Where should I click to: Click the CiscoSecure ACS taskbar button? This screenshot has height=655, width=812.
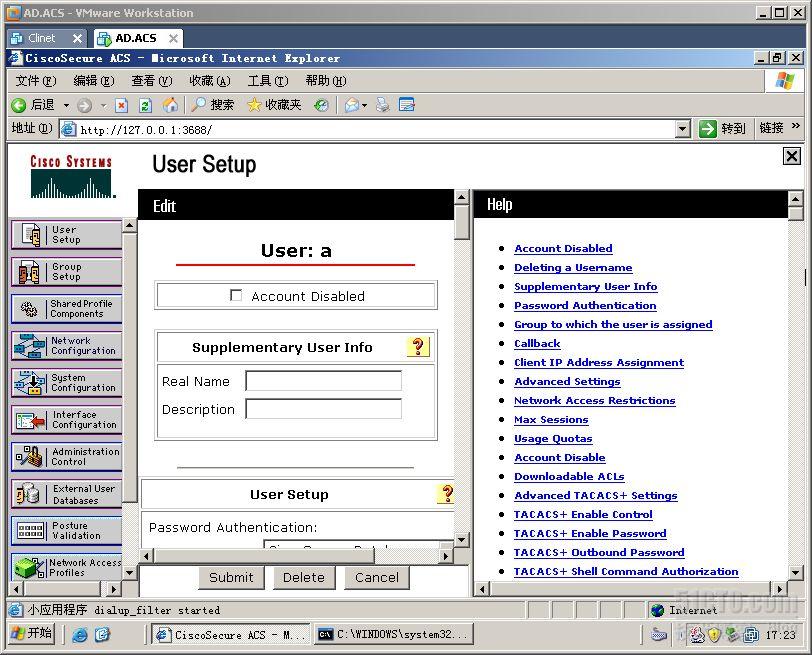click(230, 634)
